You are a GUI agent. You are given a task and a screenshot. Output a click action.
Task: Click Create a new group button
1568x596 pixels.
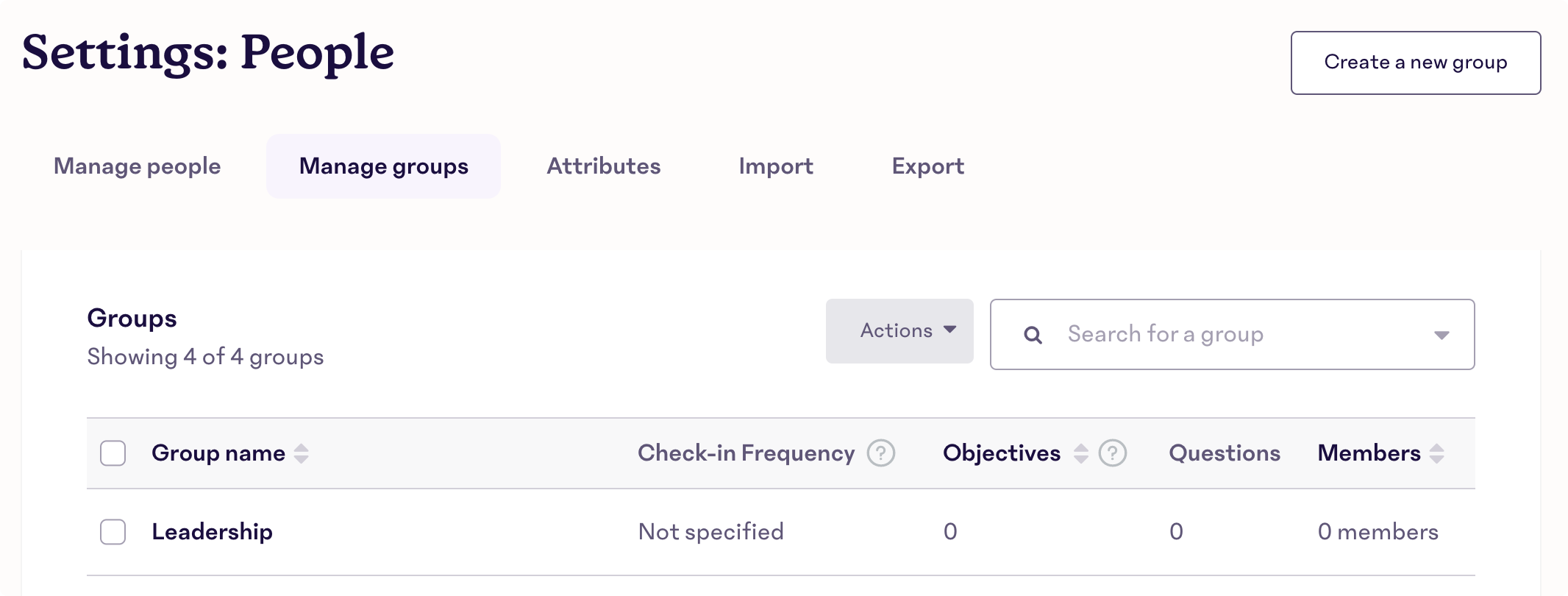pyautogui.click(x=1416, y=63)
